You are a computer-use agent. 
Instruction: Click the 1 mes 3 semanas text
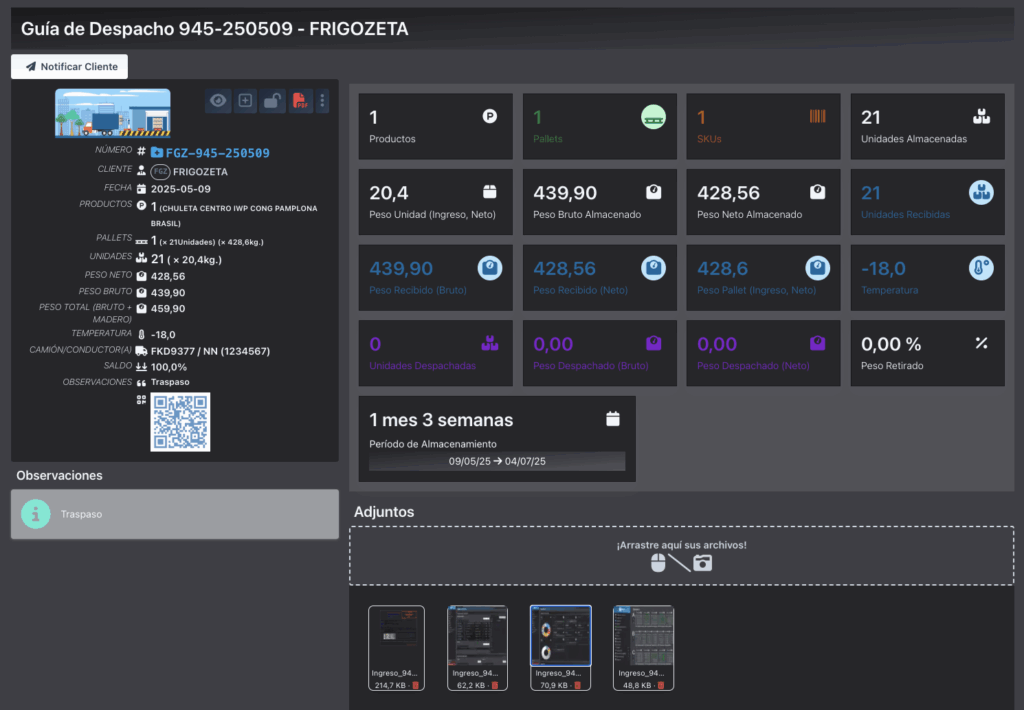pos(441,420)
